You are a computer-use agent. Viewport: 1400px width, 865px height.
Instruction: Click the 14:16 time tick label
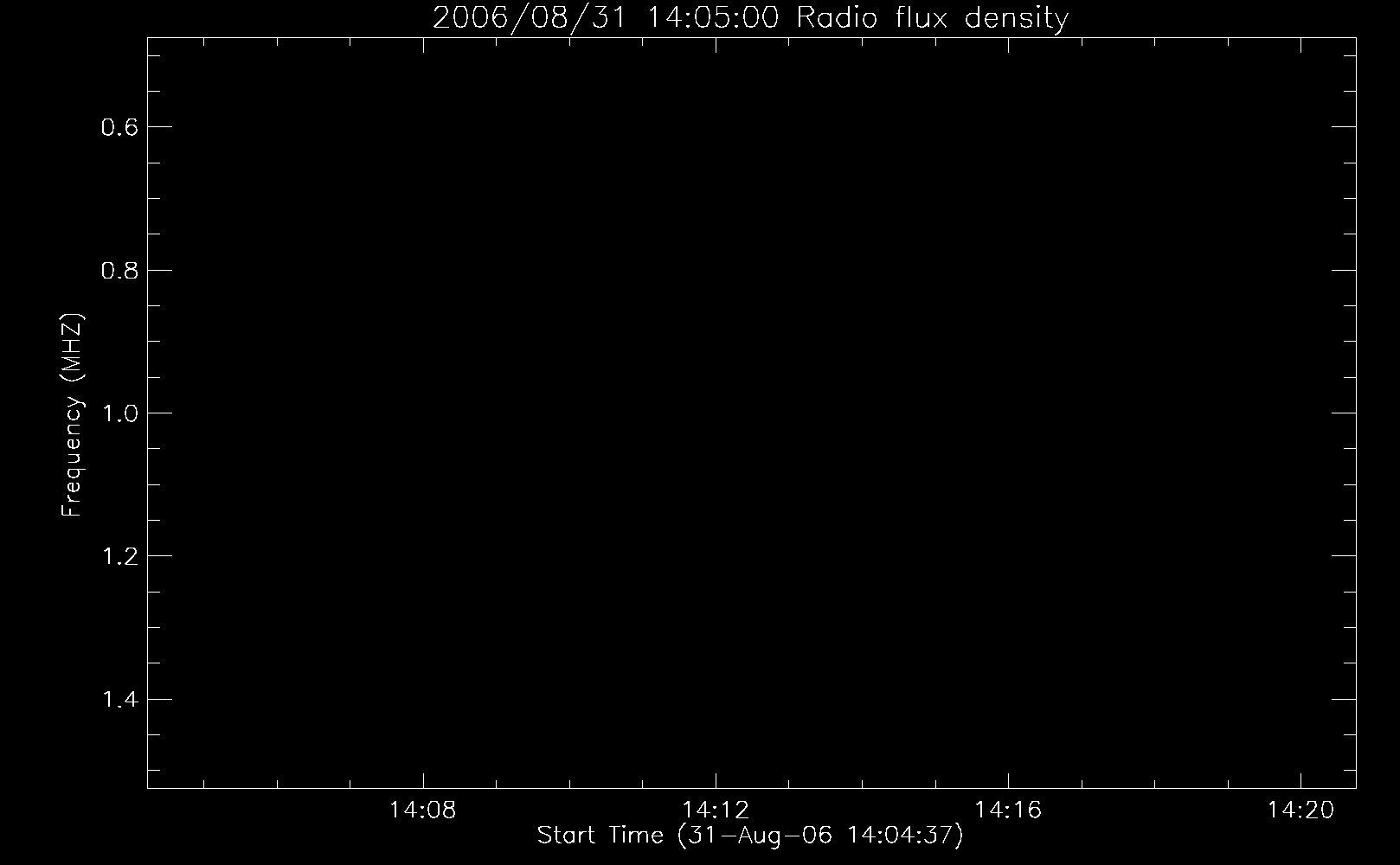(1008, 811)
